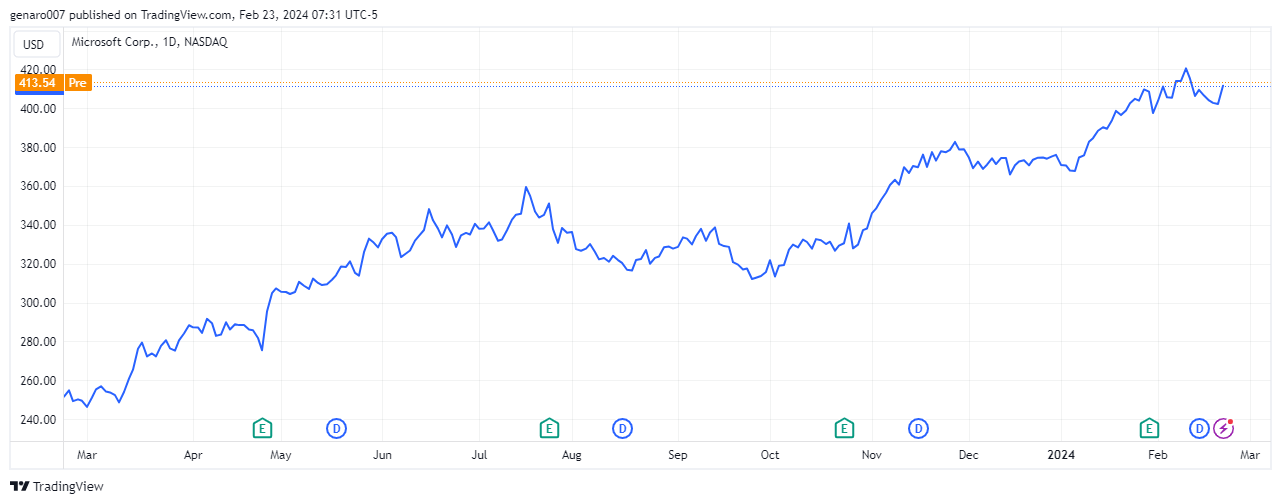This screenshot has width=1281, height=504.
Task: Click the late-October earnings E marker
Action: point(844,429)
